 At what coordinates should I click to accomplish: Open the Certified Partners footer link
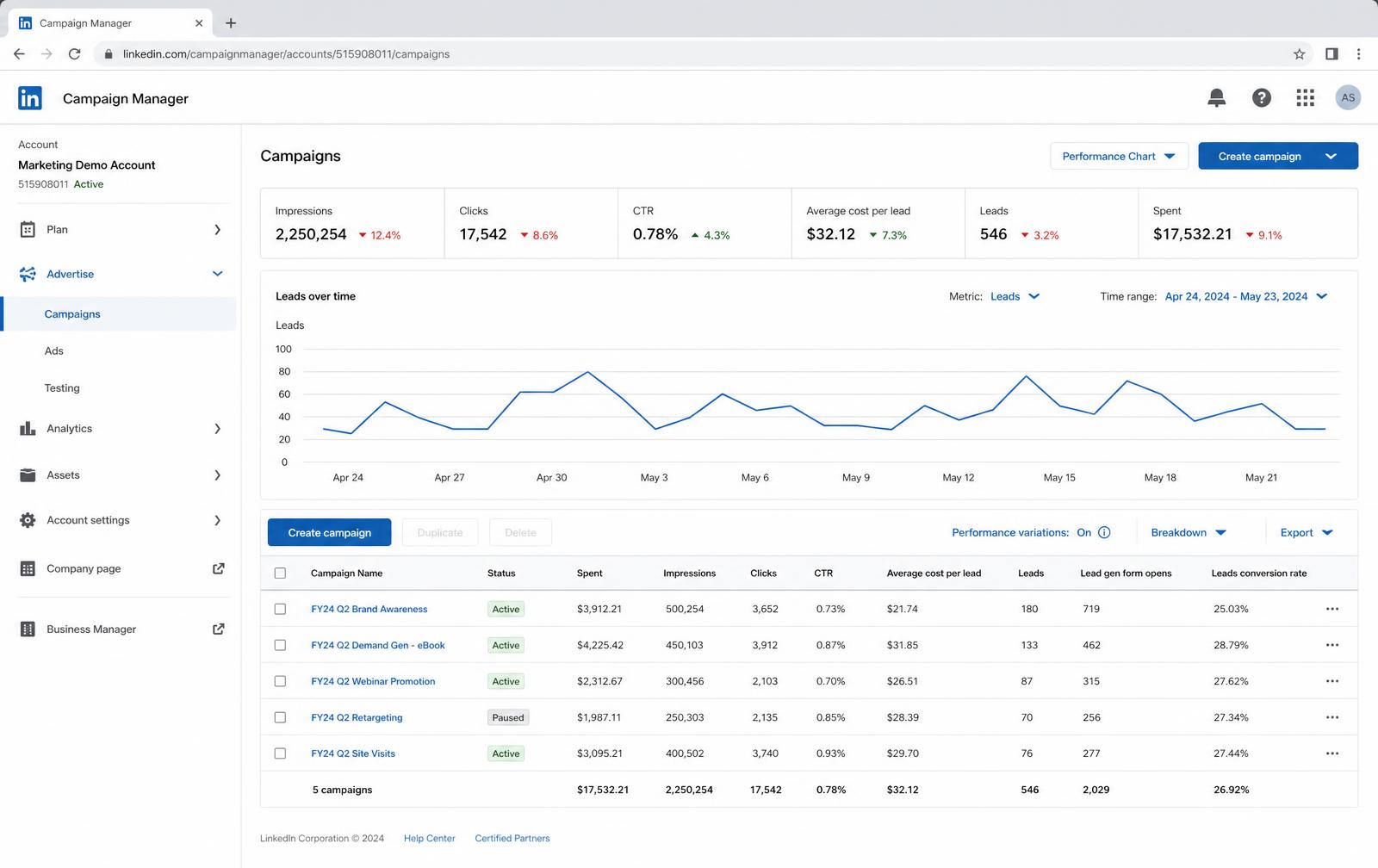pos(512,838)
